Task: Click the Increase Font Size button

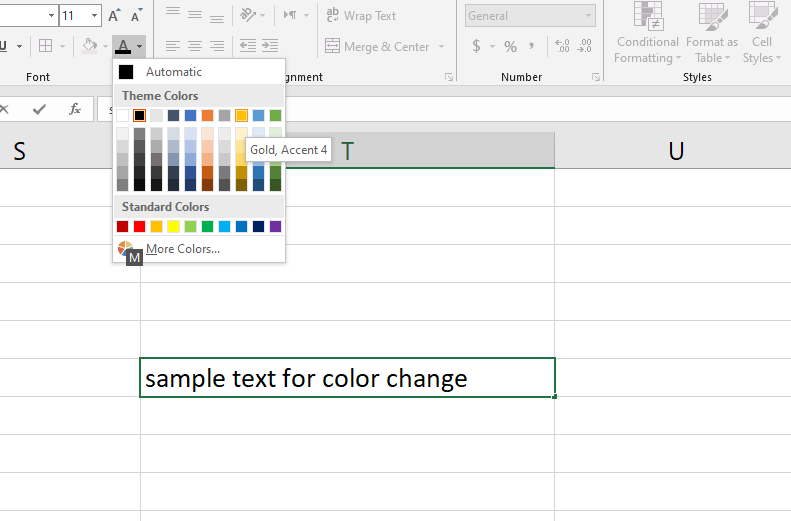Action: coord(115,16)
